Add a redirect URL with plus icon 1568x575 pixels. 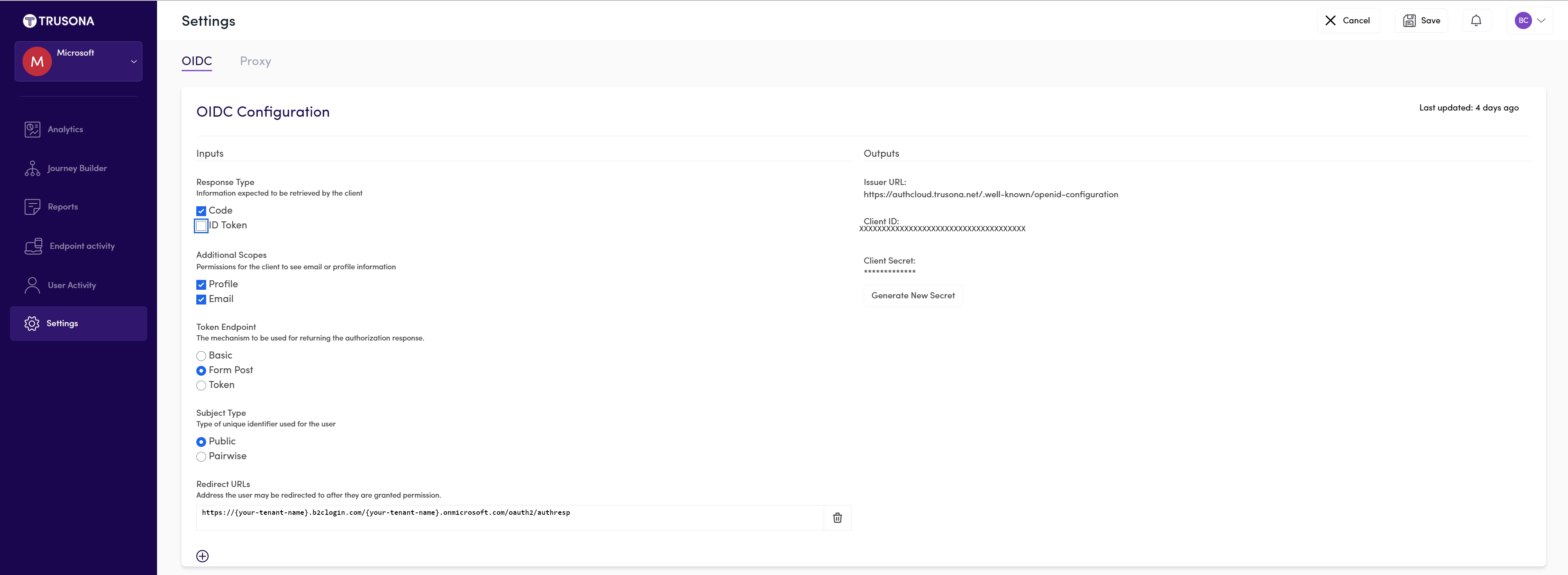pos(203,556)
